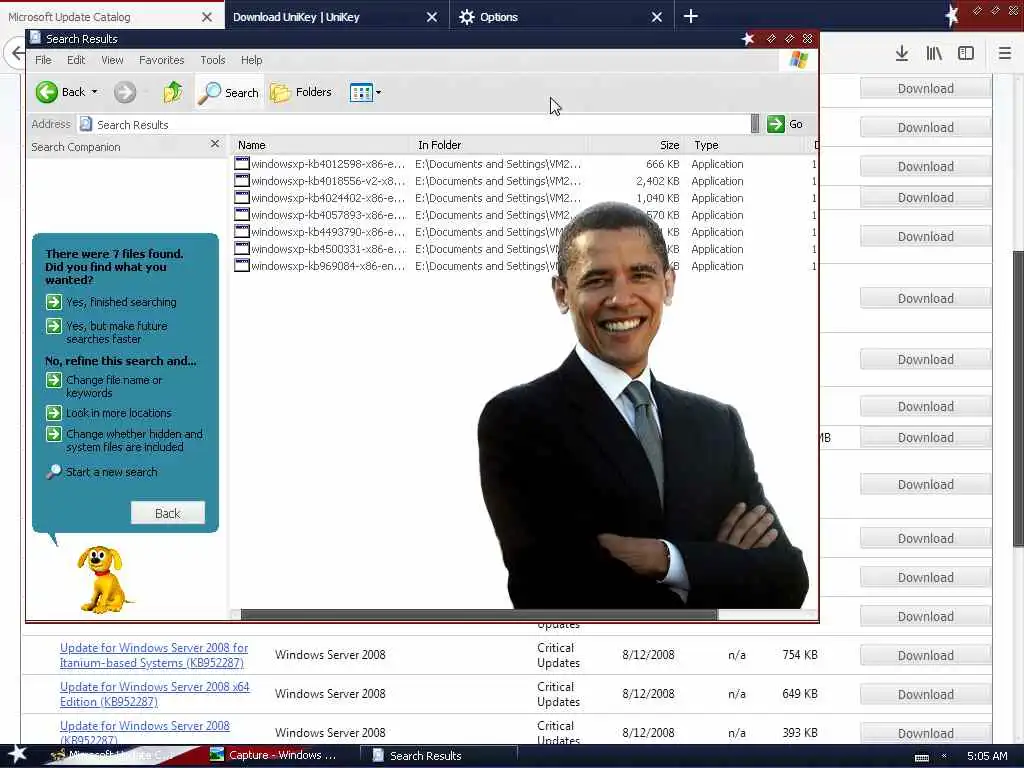The image size is (1024, 768).
Task: Click the Back button in Search Companion
Action: coord(168,513)
